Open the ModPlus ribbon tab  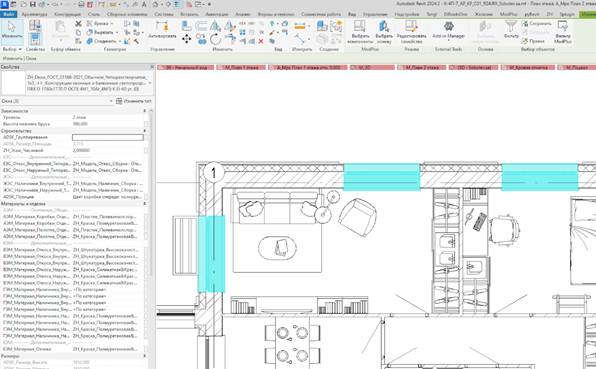[x=508, y=14]
